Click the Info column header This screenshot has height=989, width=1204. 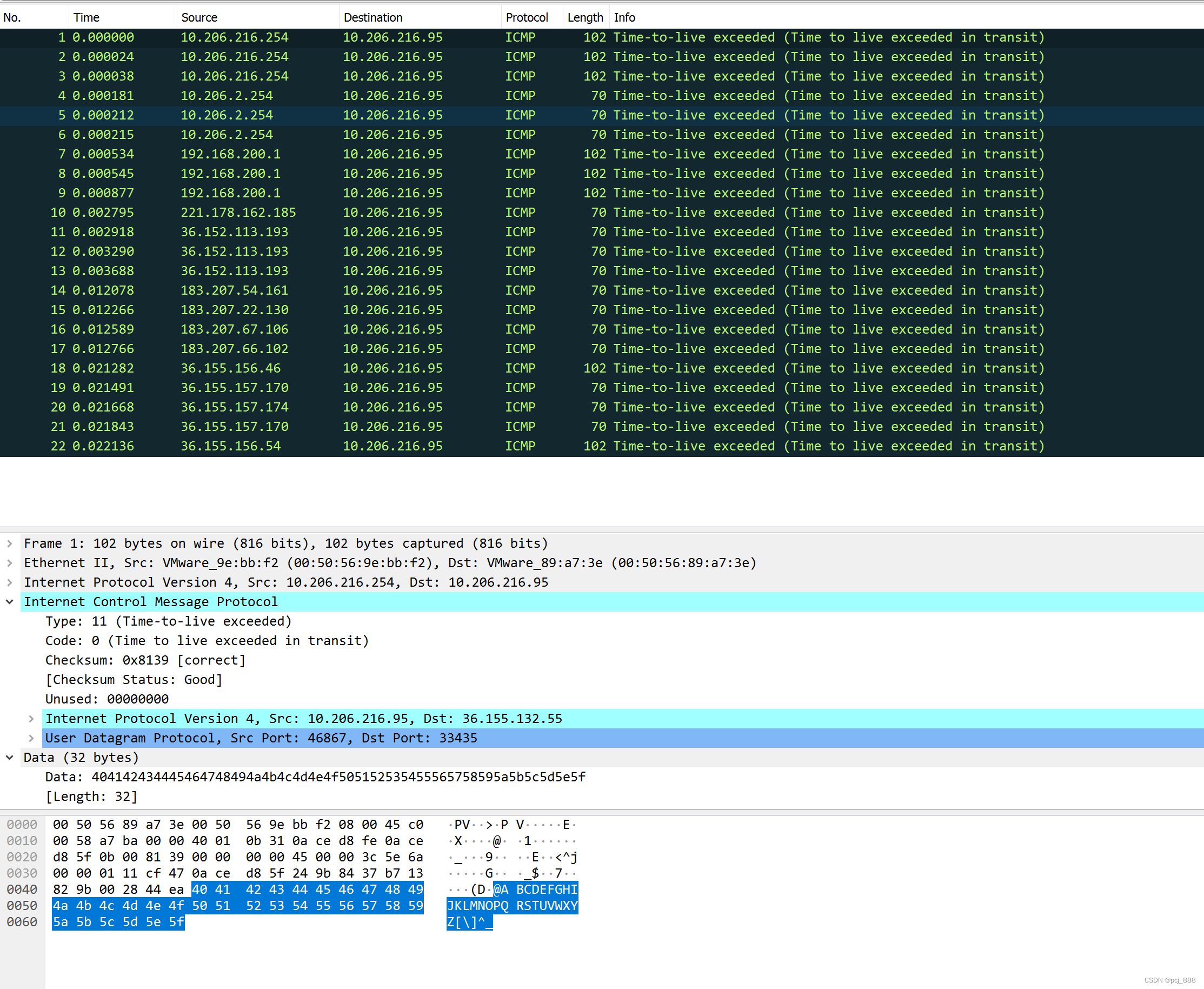(x=624, y=18)
